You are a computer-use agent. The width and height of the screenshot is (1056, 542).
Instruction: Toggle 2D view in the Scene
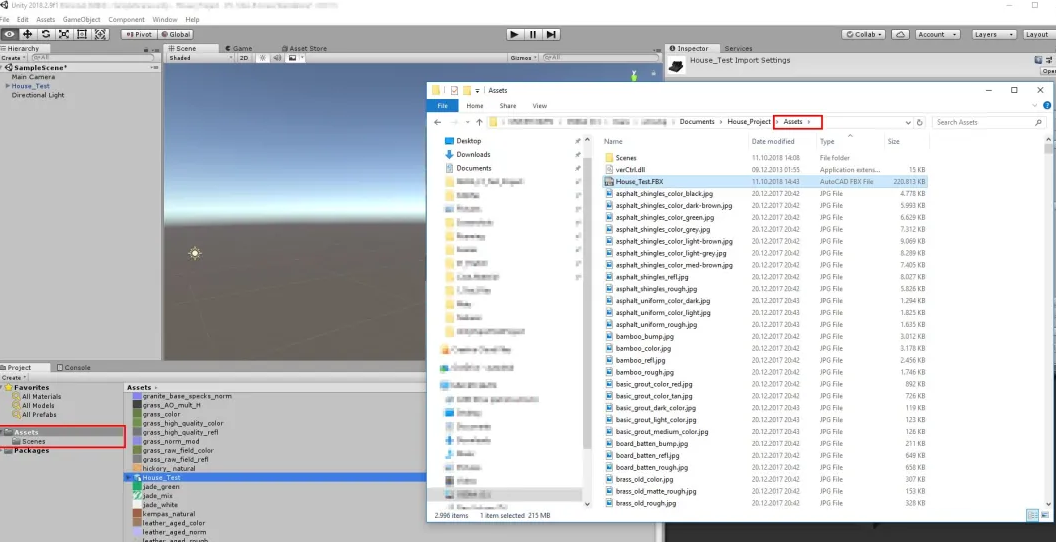tap(244, 58)
